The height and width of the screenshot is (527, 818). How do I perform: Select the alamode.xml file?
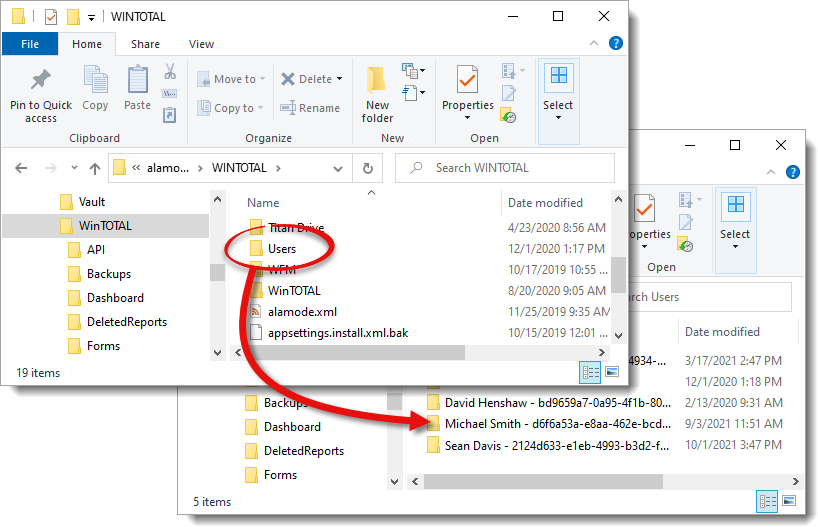294,312
